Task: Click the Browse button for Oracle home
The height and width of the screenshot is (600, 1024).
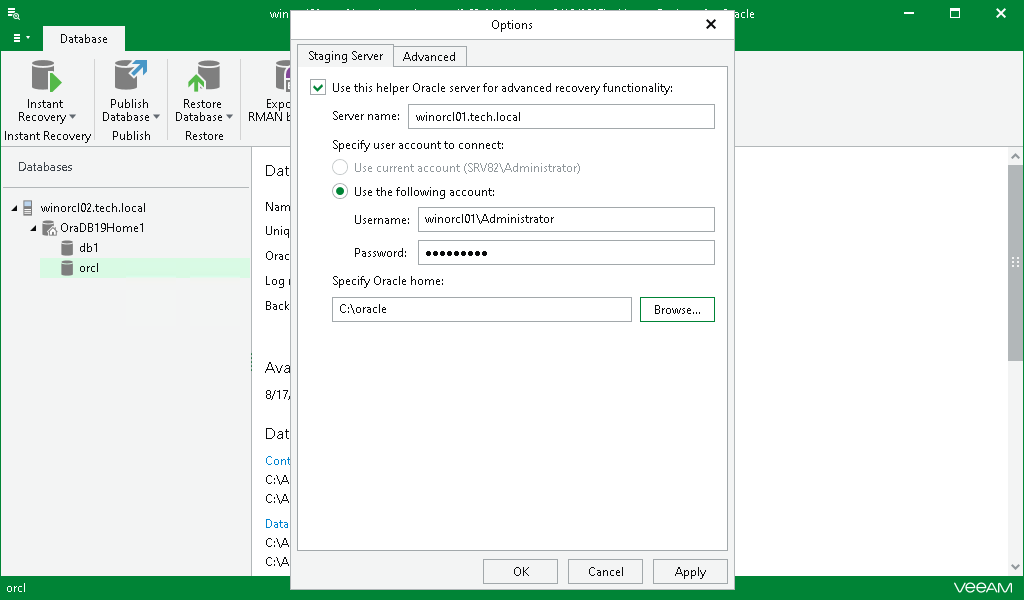Action: pos(677,309)
